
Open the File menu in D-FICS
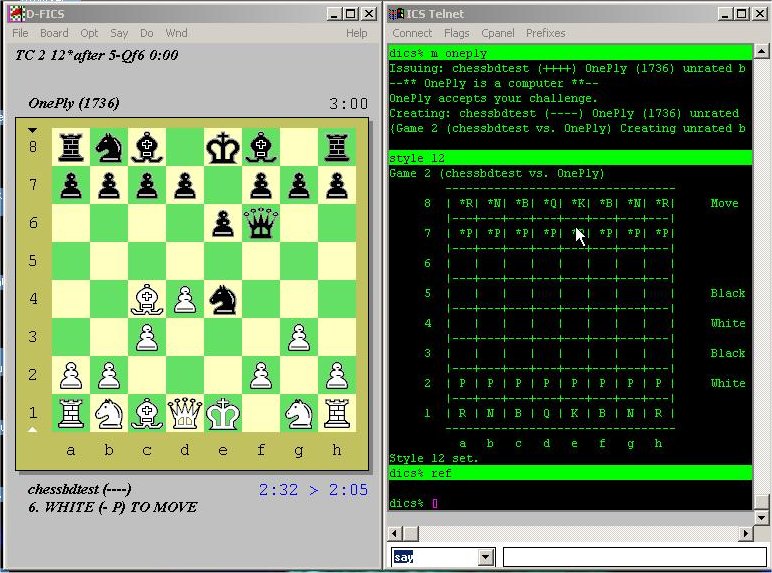pos(20,33)
